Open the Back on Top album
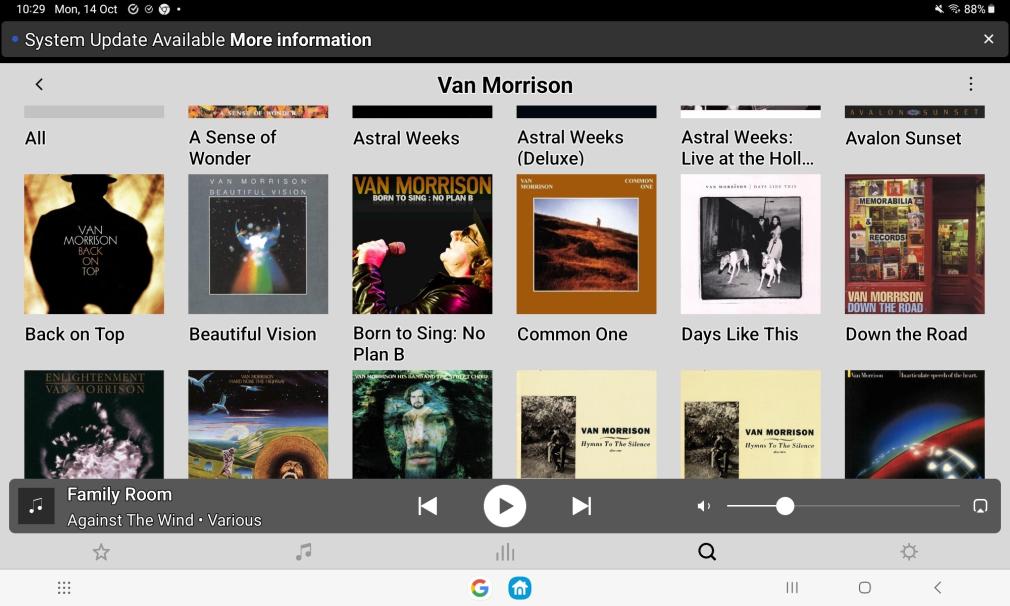 click(x=94, y=245)
